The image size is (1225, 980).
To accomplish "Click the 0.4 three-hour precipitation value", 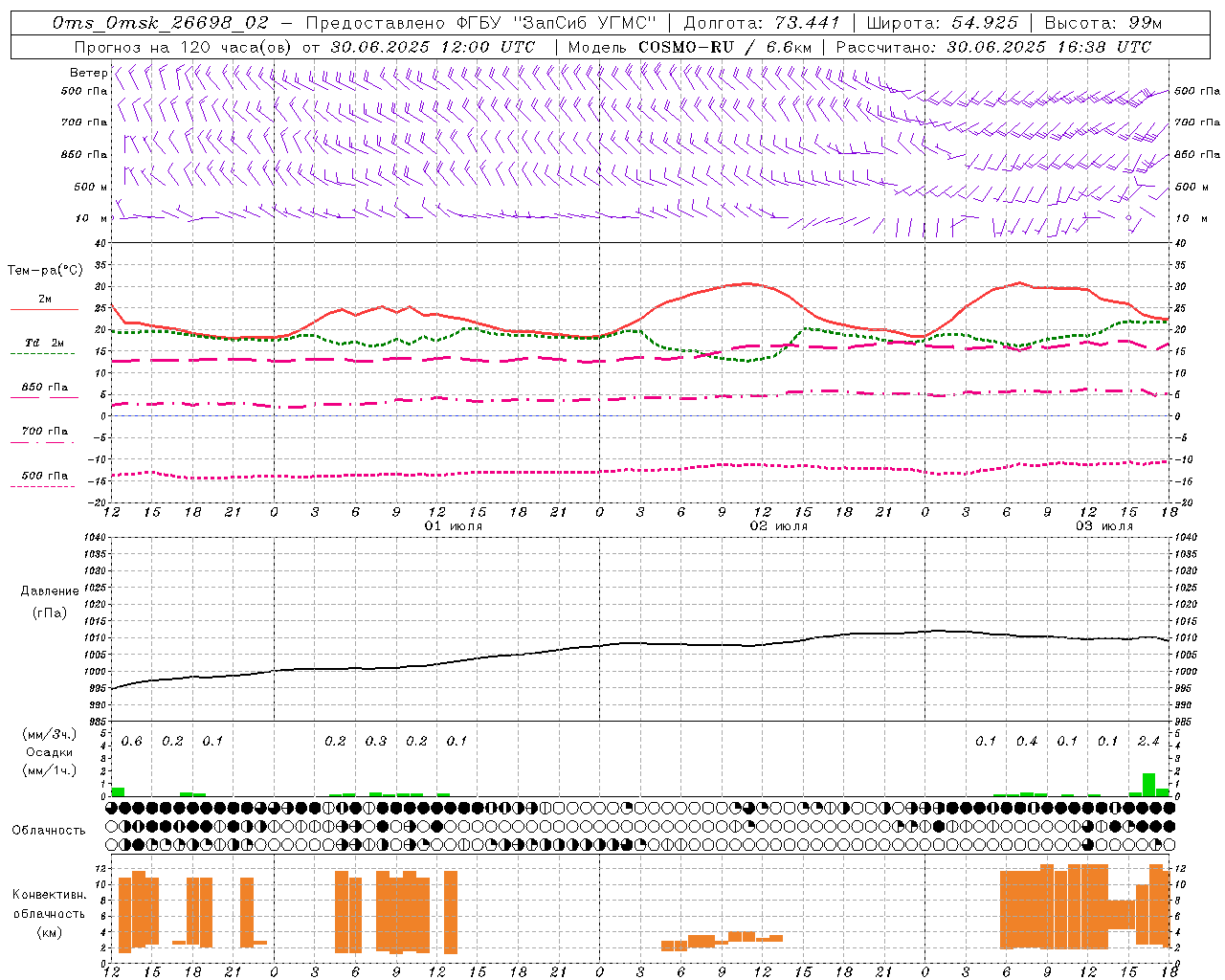I will click(x=1027, y=742).
